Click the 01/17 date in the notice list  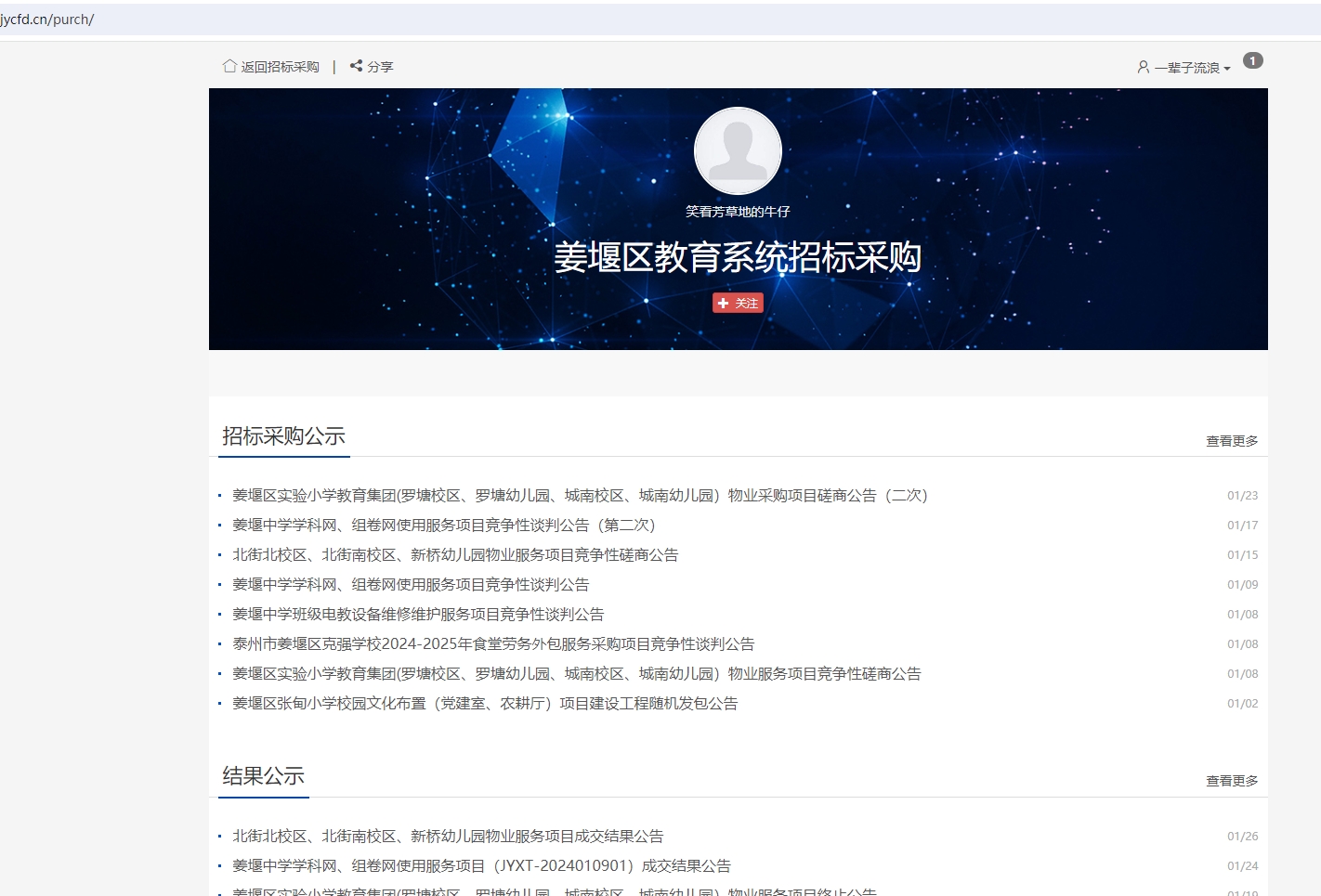click(1242, 526)
